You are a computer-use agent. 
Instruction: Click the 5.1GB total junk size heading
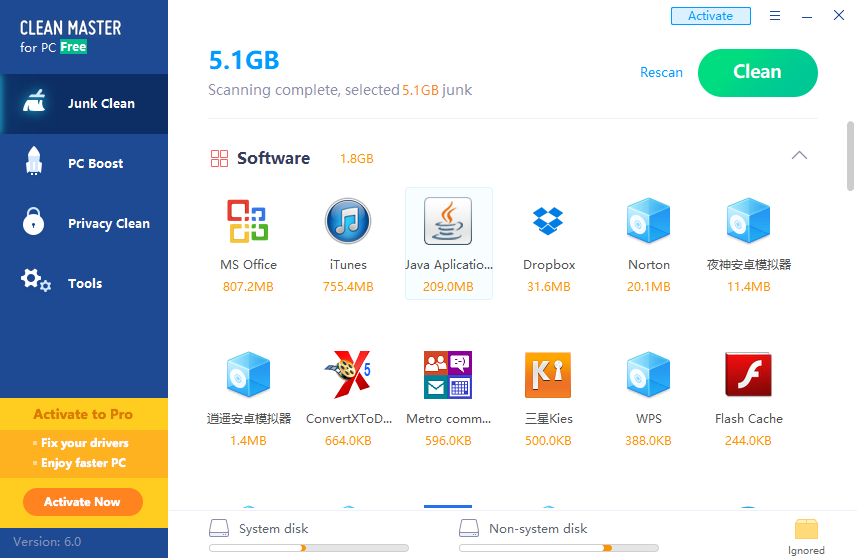(x=244, y=60)
